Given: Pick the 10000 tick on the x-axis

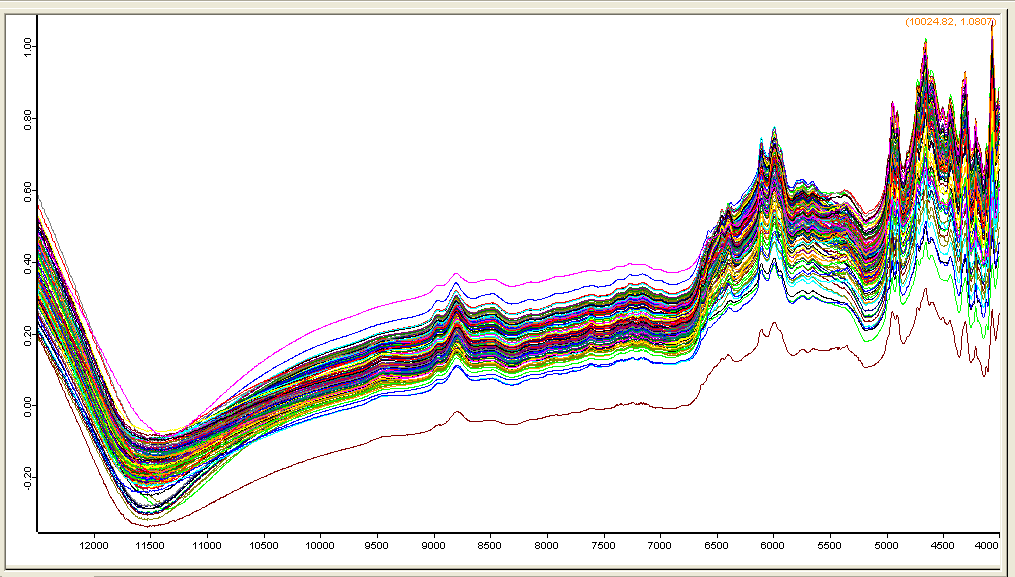Looking at the screenshot, I should pyautogui.click(x=320, y=546).
